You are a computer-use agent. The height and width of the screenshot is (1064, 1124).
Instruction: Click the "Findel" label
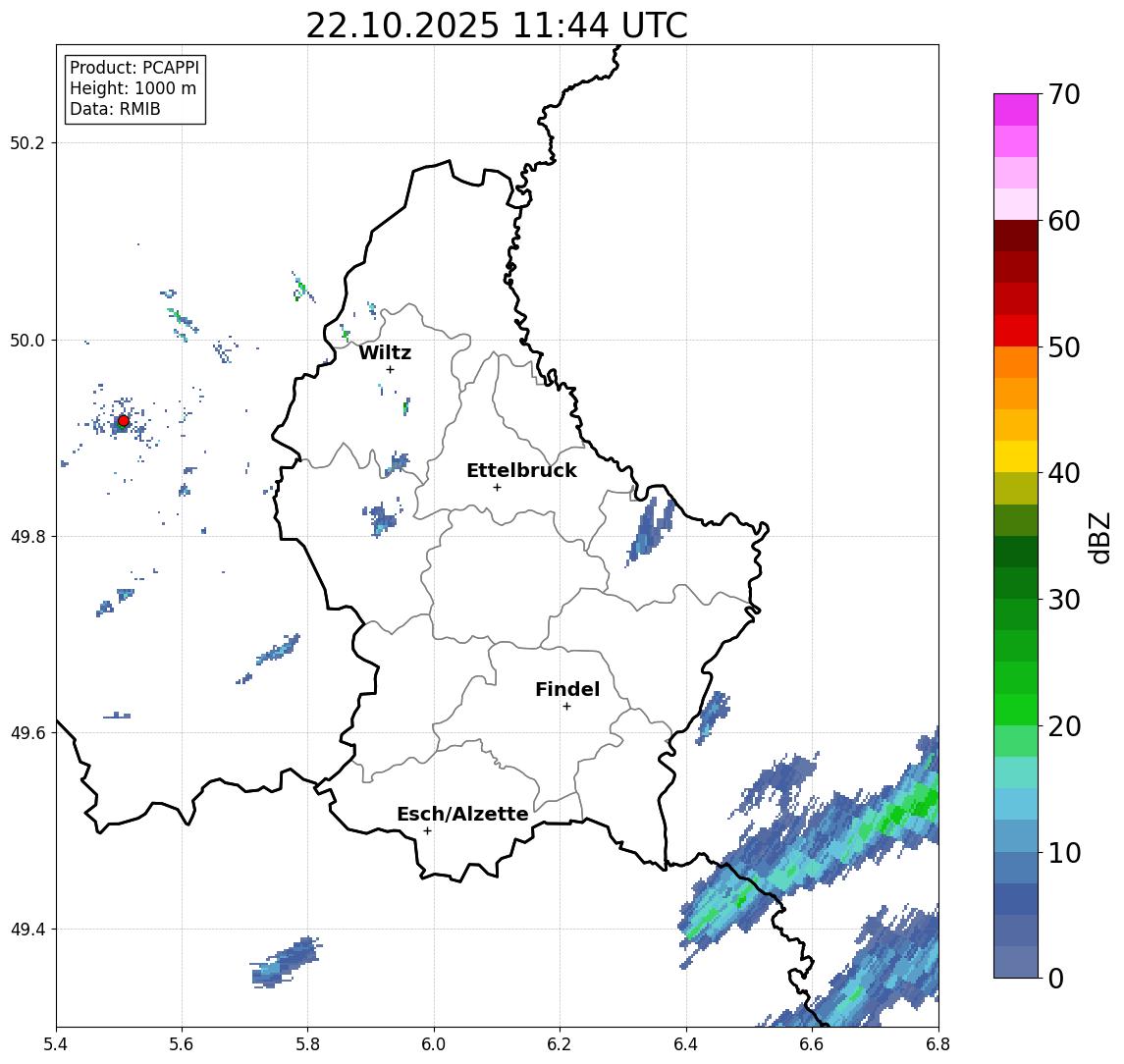[x=567, y=689]
